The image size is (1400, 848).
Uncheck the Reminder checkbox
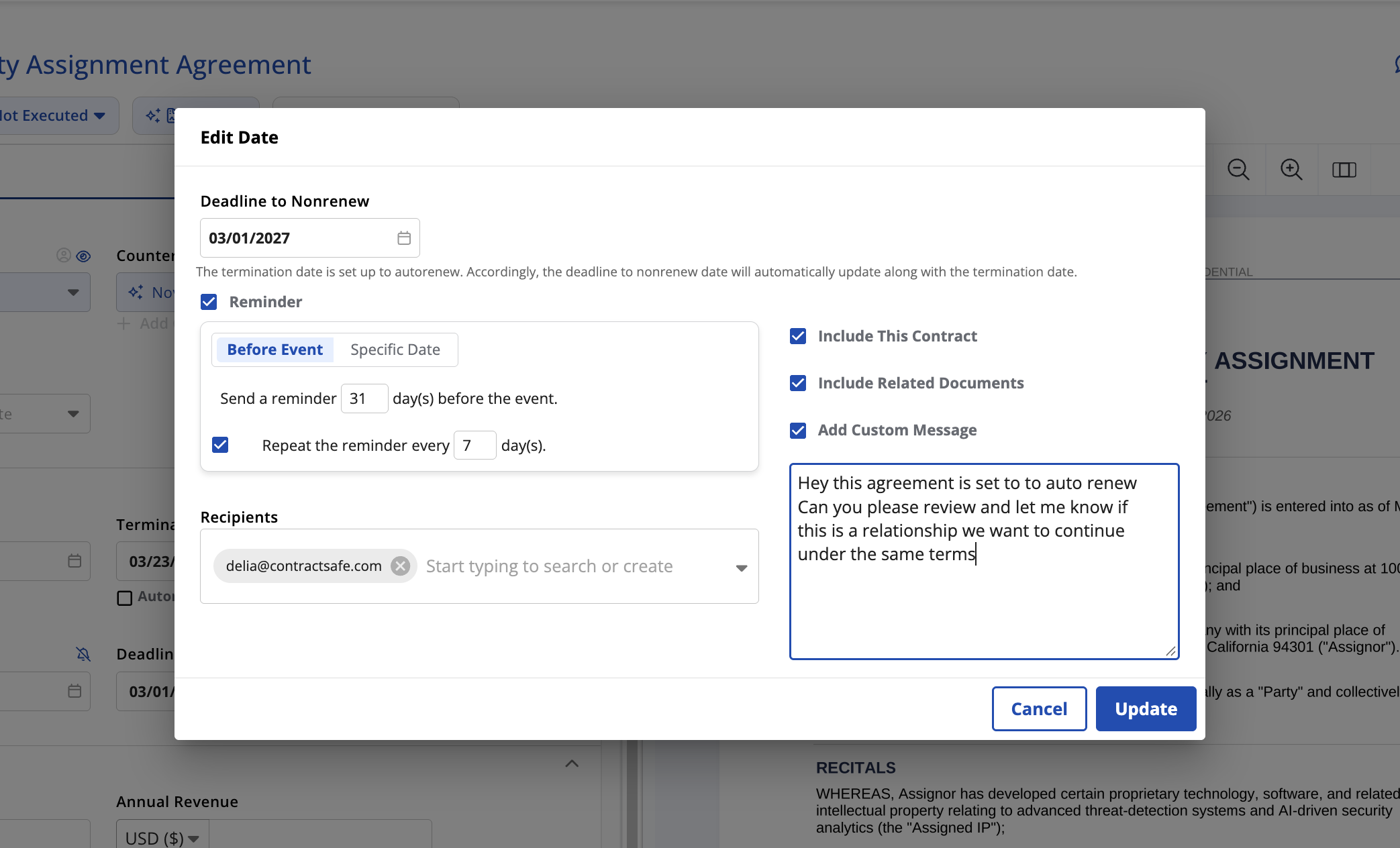(x=209, y=302)
